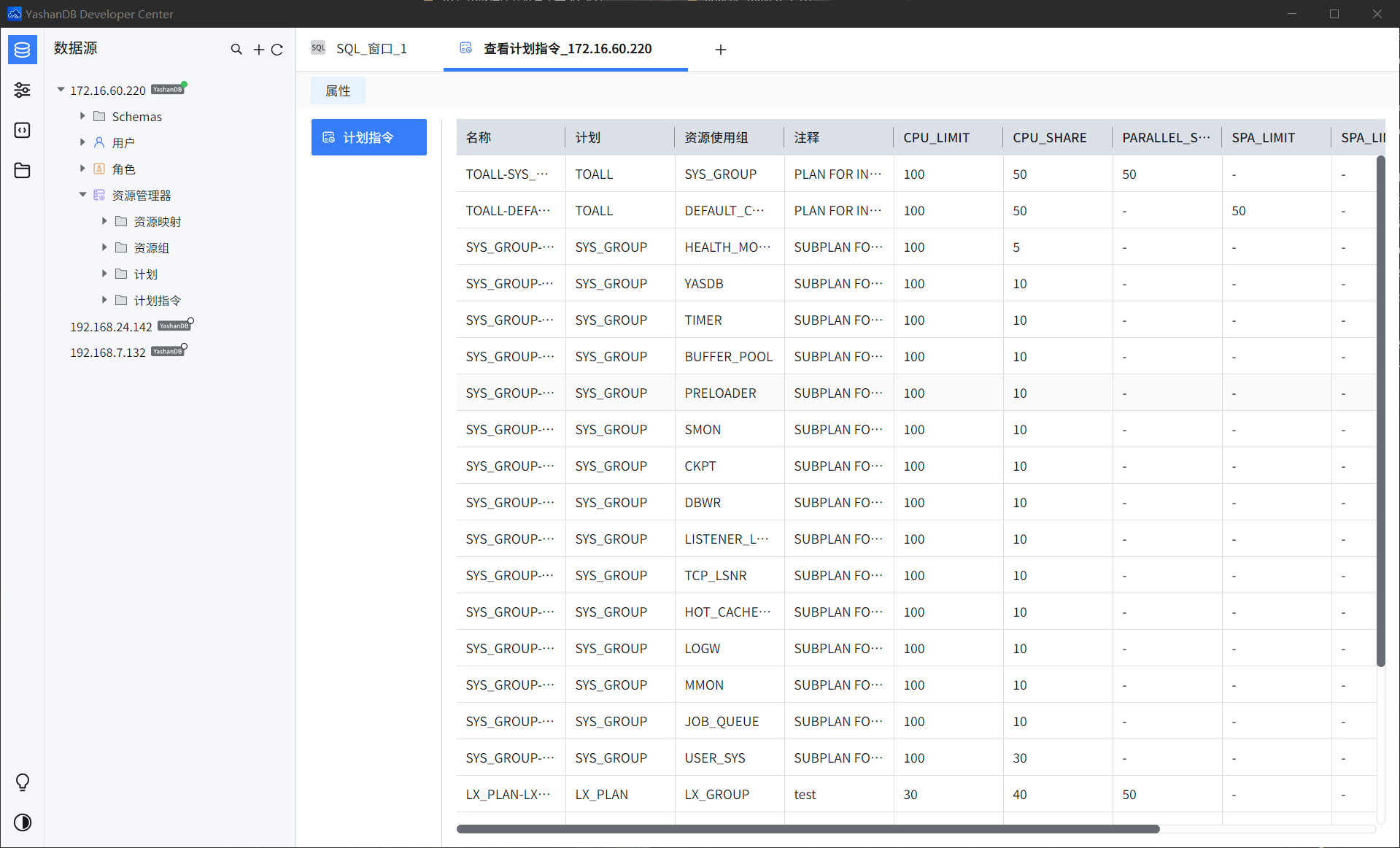Image resolution: width=1400 pixels, height=848 pixels.
Task: Click the SQL_窗口_1 tab icon
Action: pos(318,48)
